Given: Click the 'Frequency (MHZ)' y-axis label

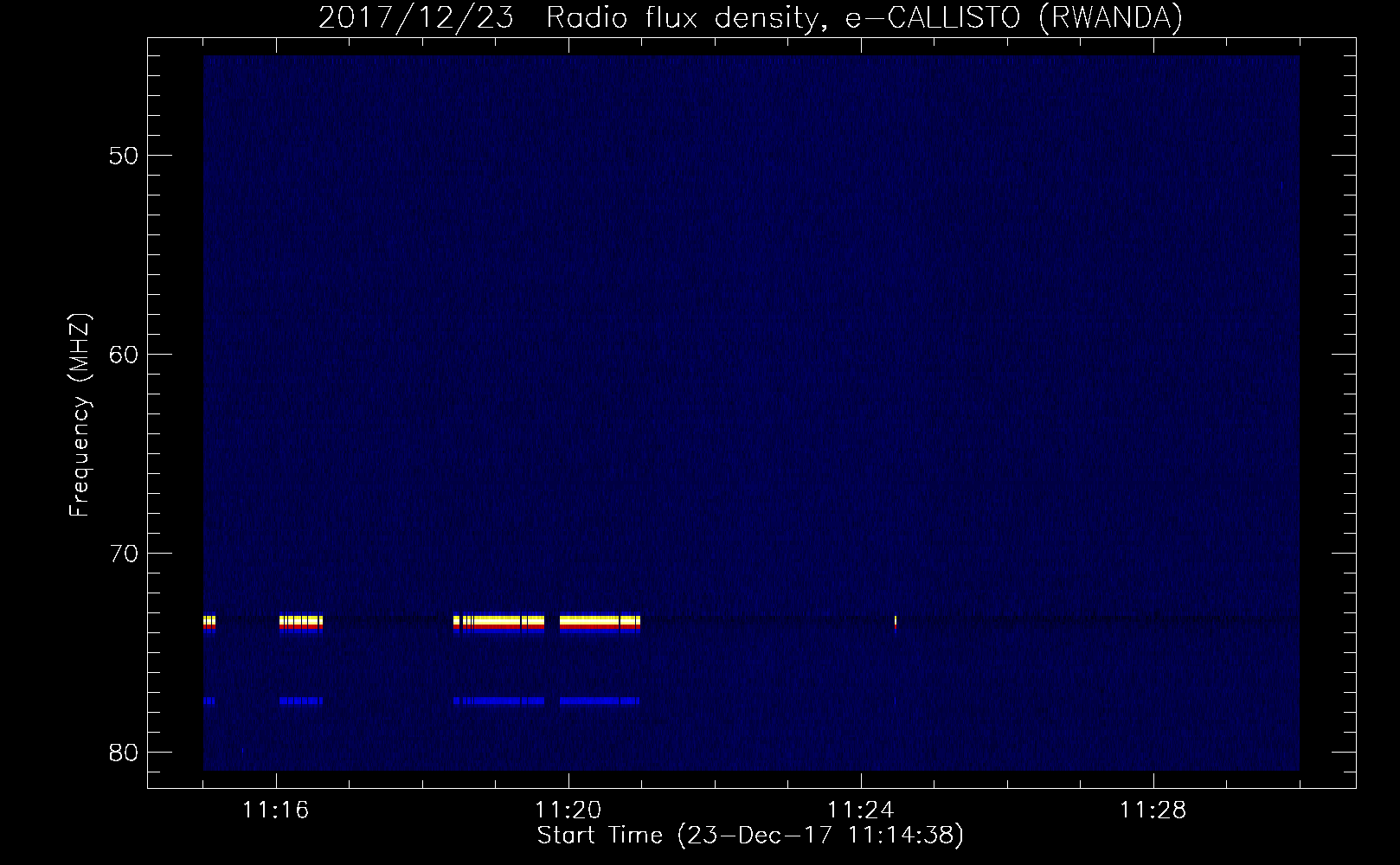Looking at the screenshot, I should pyautogui.click(x=80, y=415).
